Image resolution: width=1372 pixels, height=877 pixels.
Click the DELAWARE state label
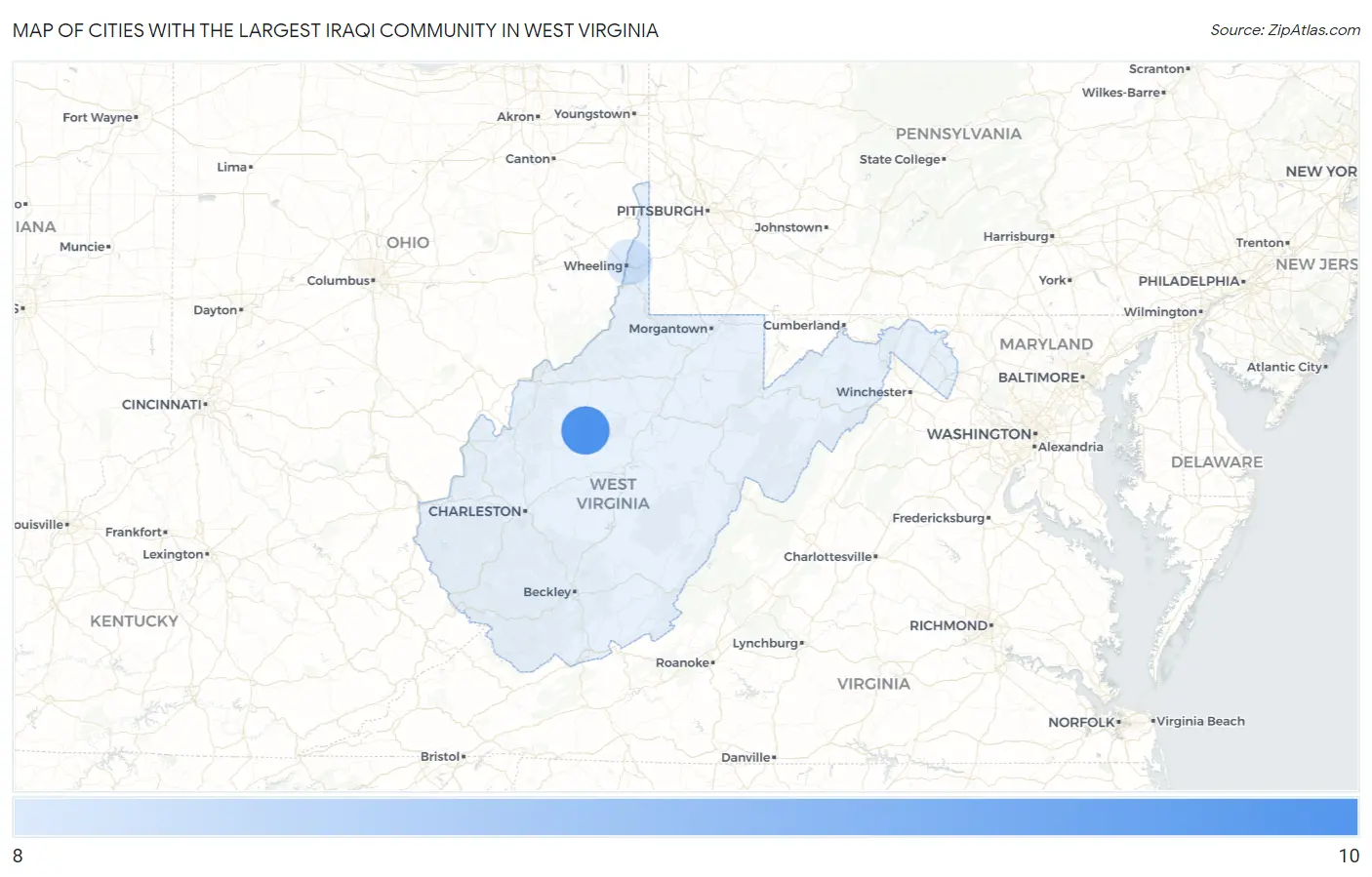tap(1217, 462)
